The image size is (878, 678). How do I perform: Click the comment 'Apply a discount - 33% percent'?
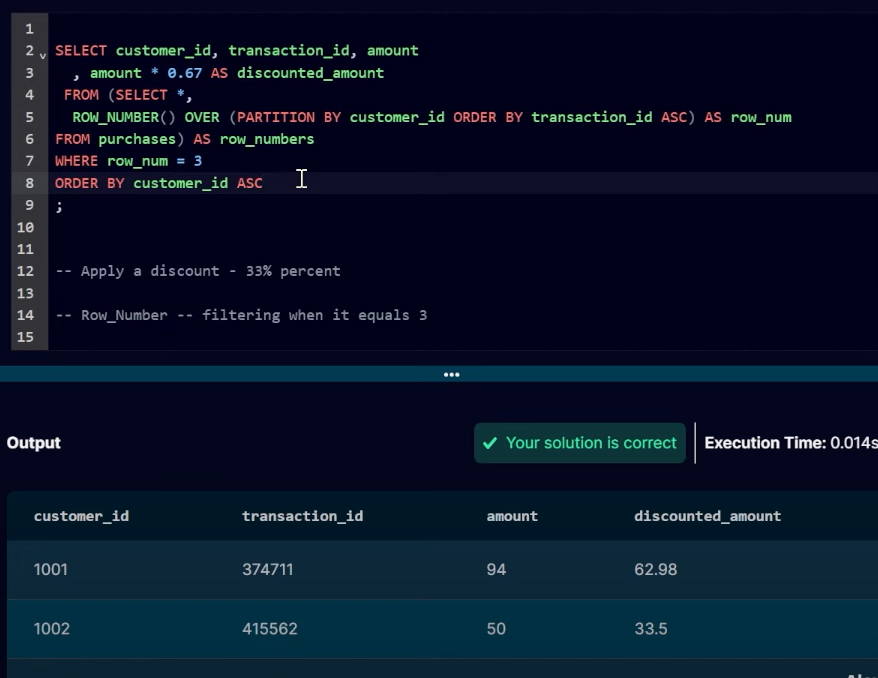pyautogui.click(x=198, y=272)
